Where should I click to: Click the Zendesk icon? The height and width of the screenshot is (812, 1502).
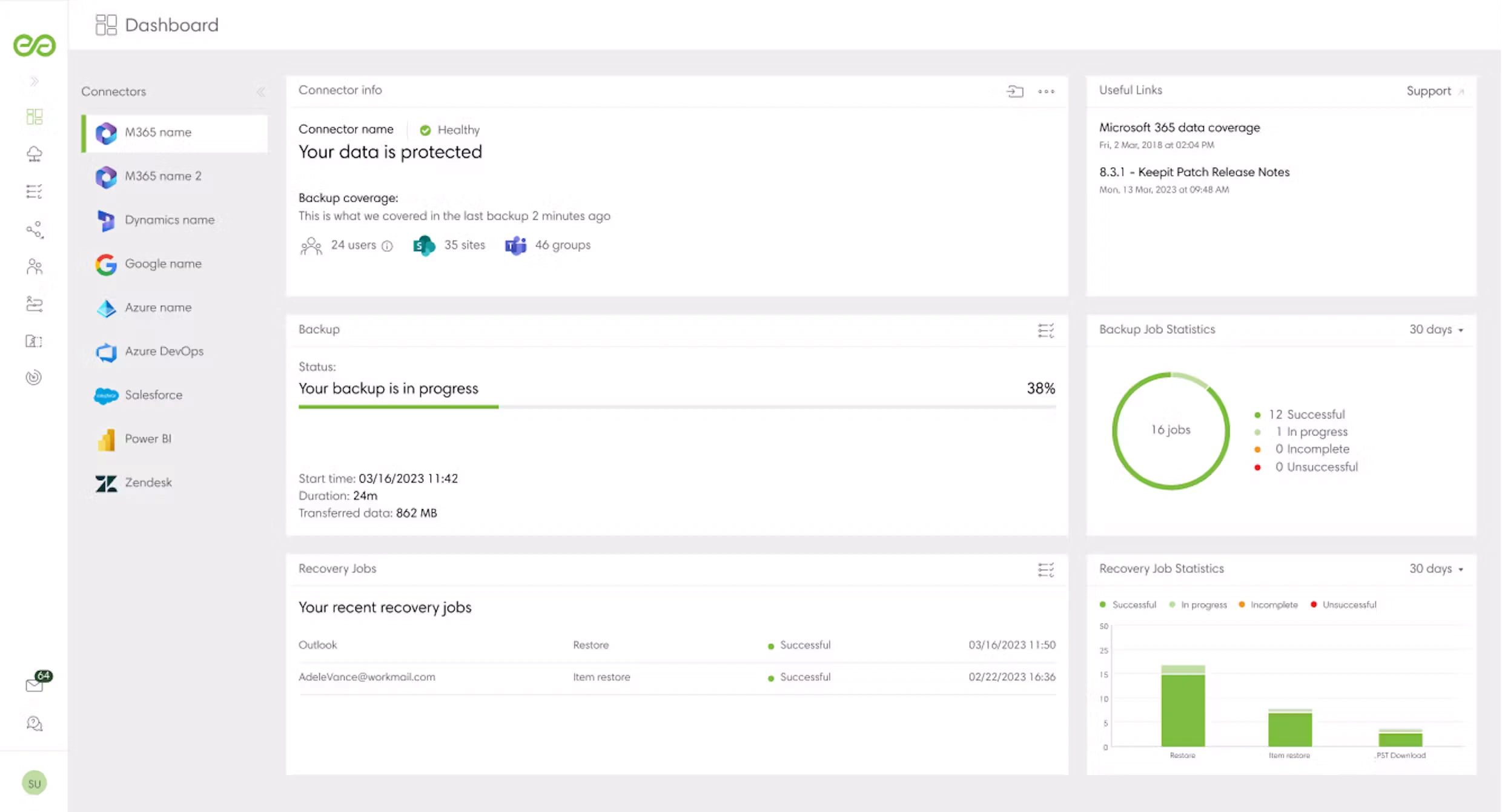coord(106,483)
